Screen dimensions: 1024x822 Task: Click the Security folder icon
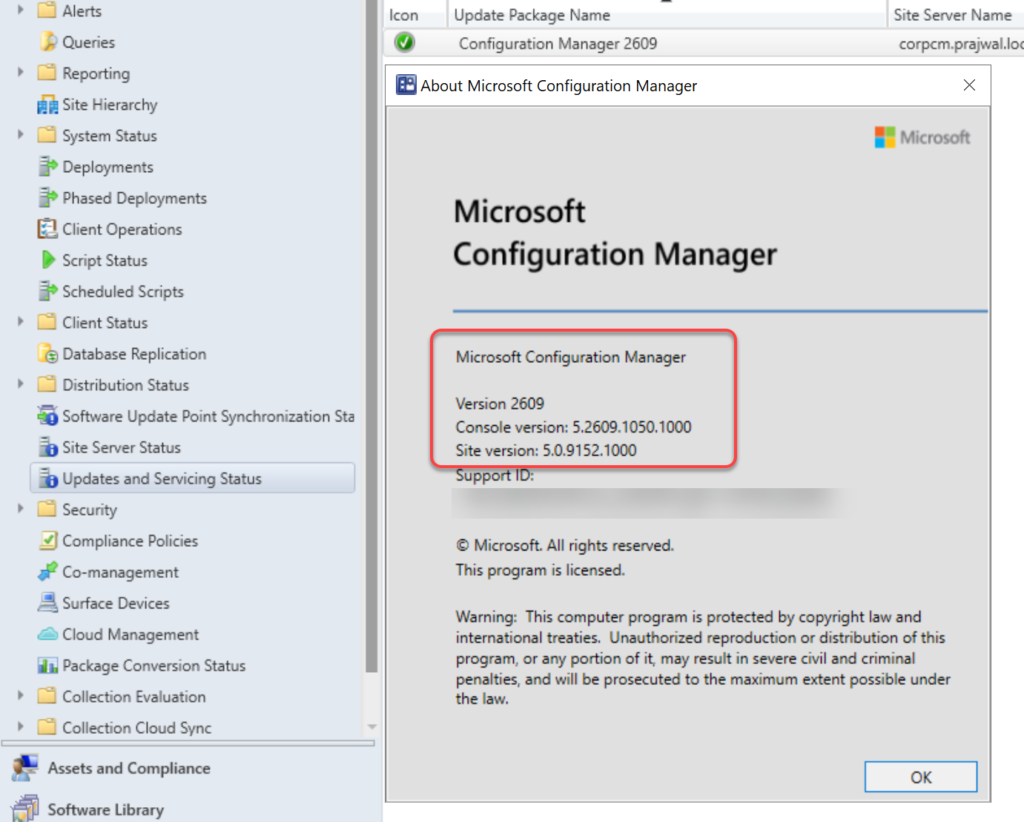[x=46, y=509]
